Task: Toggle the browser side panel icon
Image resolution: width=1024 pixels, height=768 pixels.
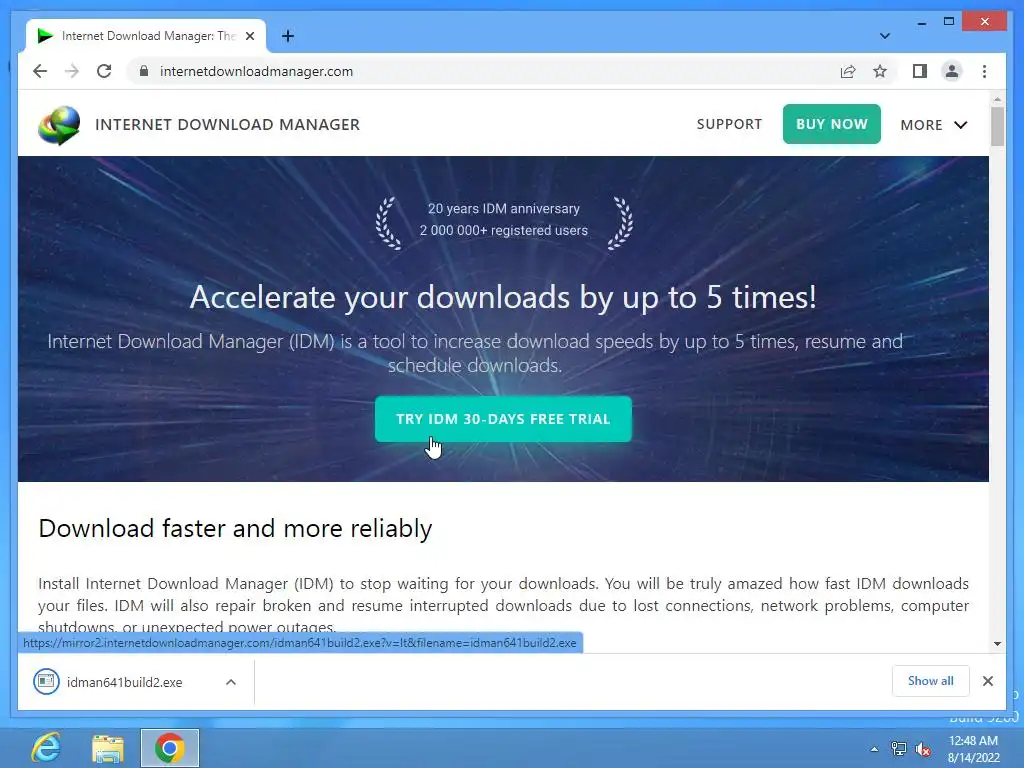Action: tap(920, 71)
